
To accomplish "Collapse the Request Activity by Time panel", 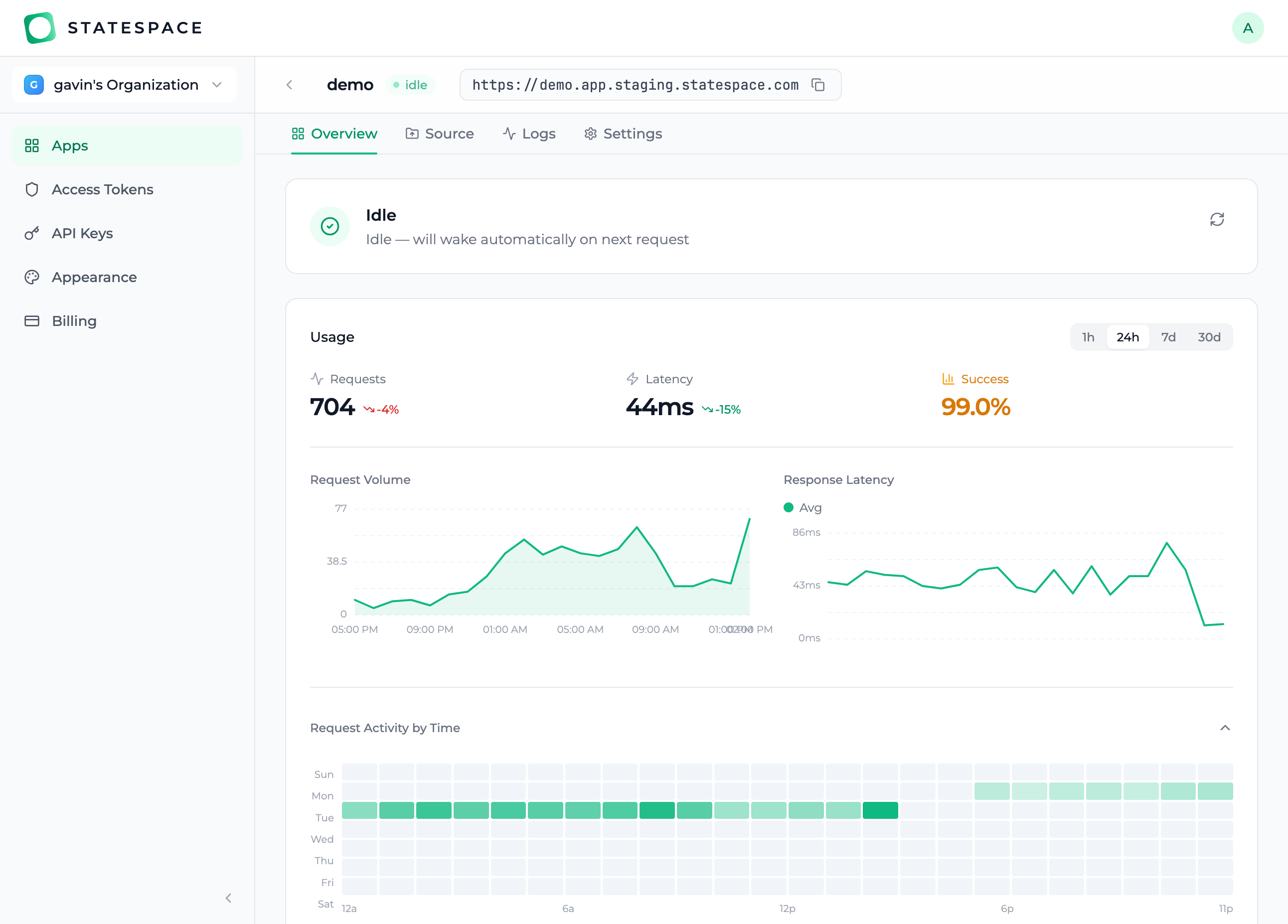I will point(1226,728).
